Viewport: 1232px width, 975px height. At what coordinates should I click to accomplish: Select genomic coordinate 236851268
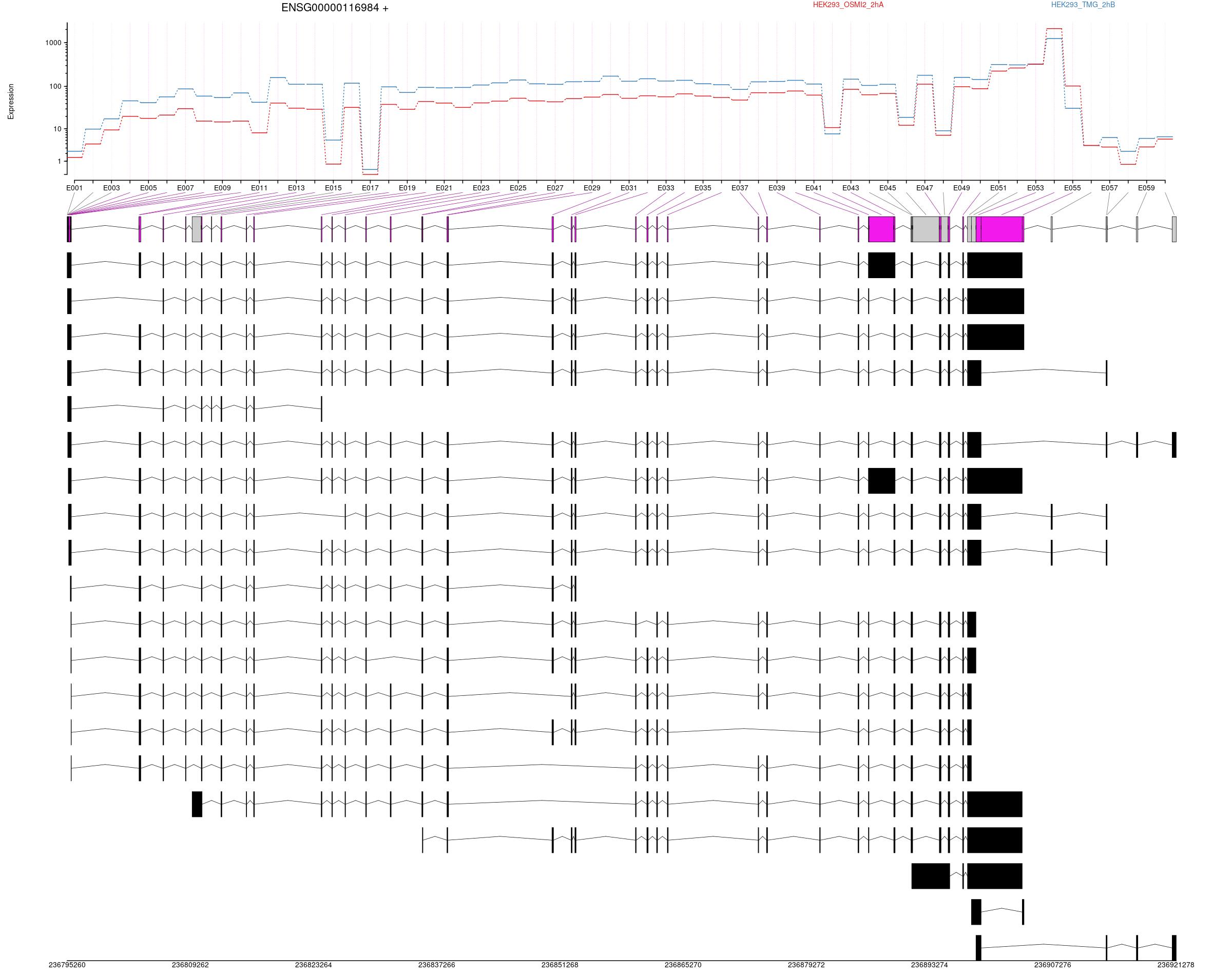[560, 965]
